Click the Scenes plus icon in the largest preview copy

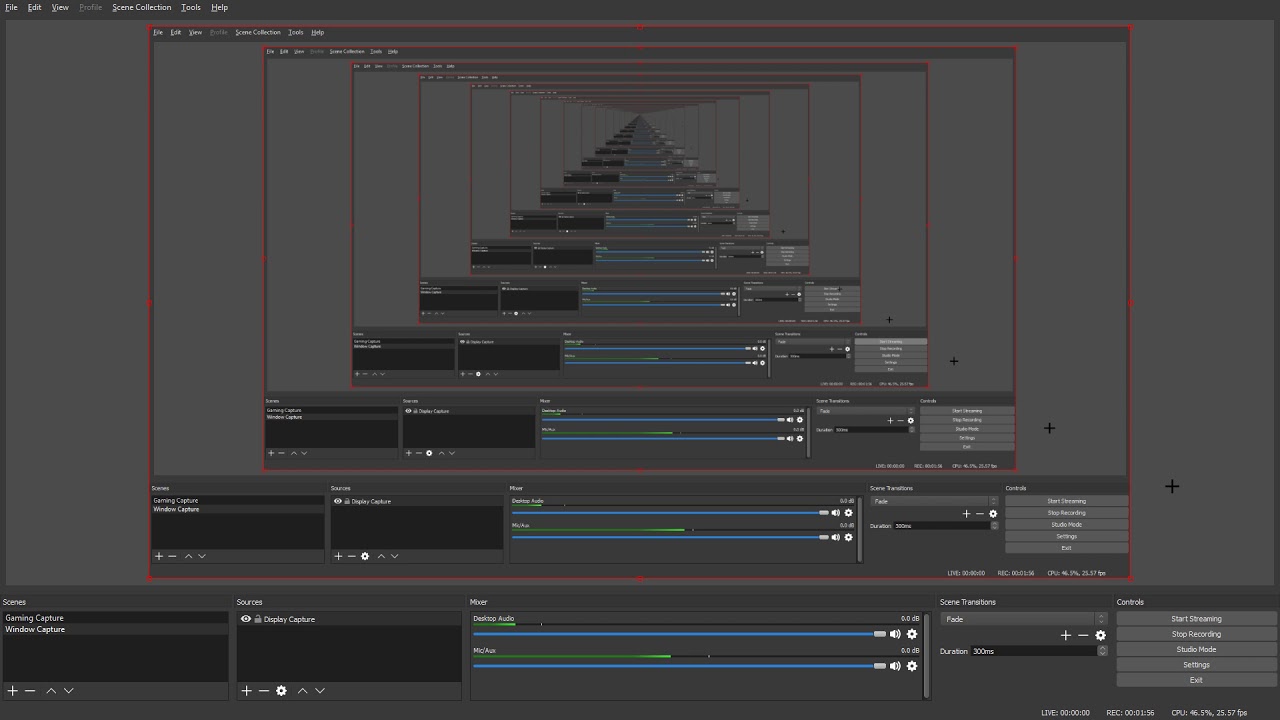coord(158,556)
